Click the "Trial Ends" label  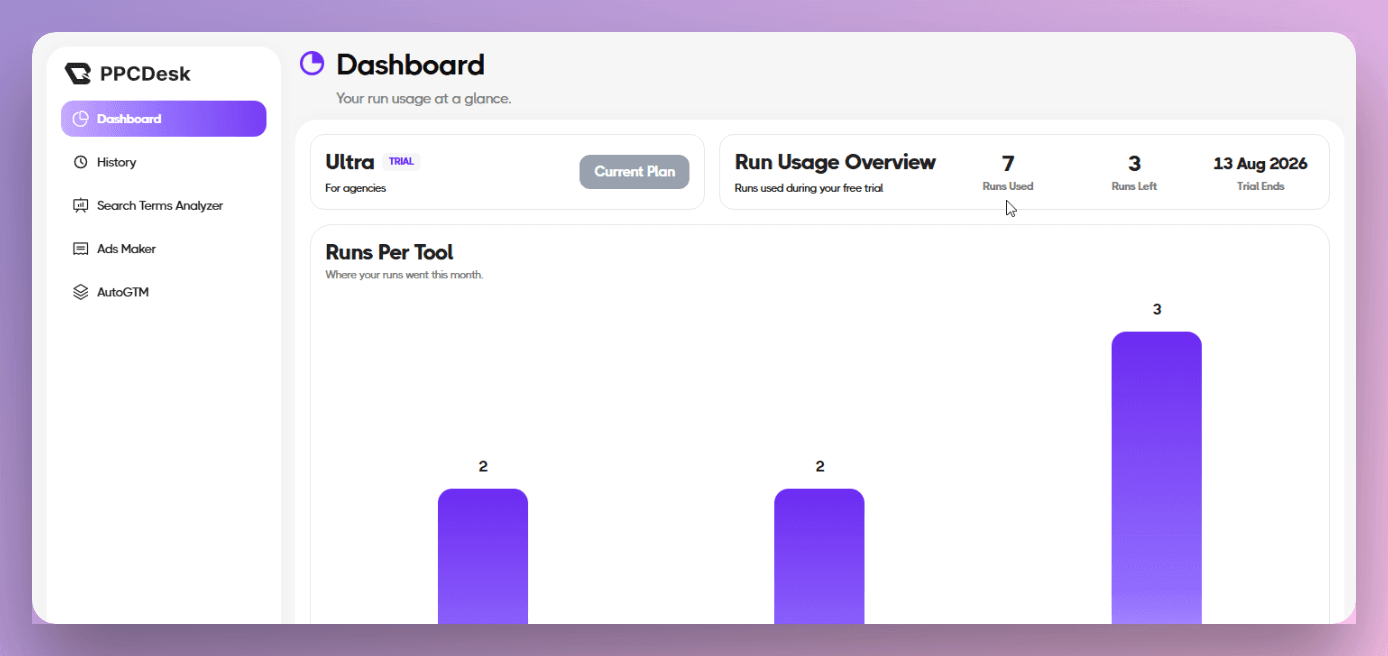pos(1260,186)
